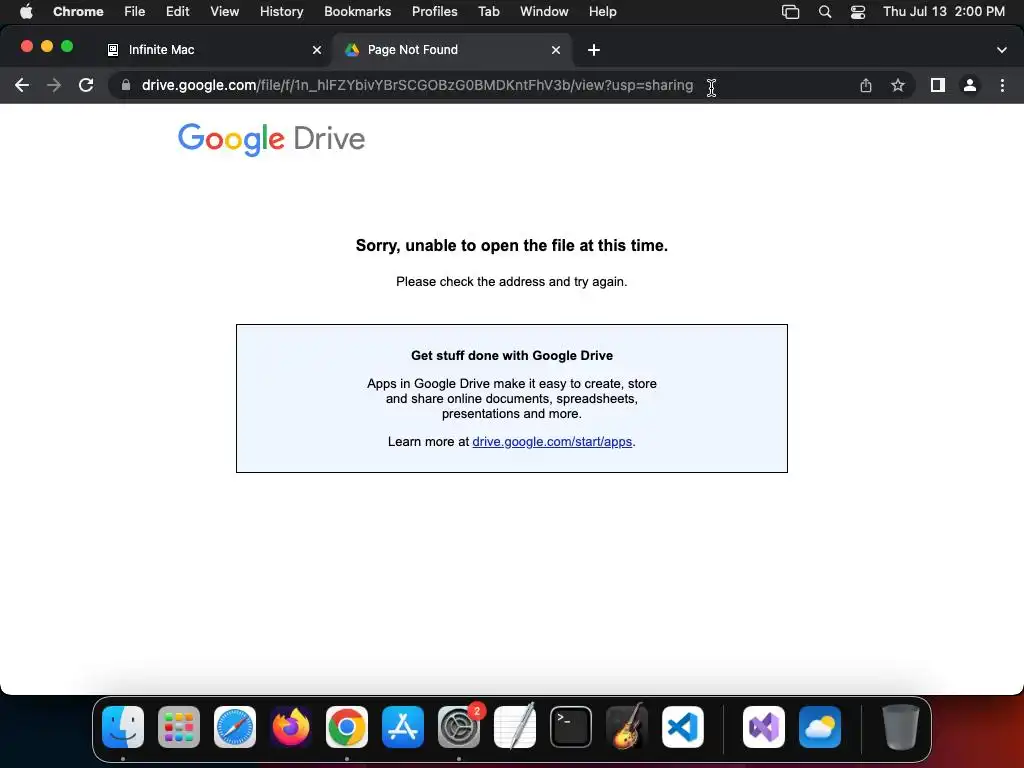Image resolution: width=1024 pixels, height=768 pixels.
Task: Click the Chrome icon in the Dock
Action: tap(347, 727)
